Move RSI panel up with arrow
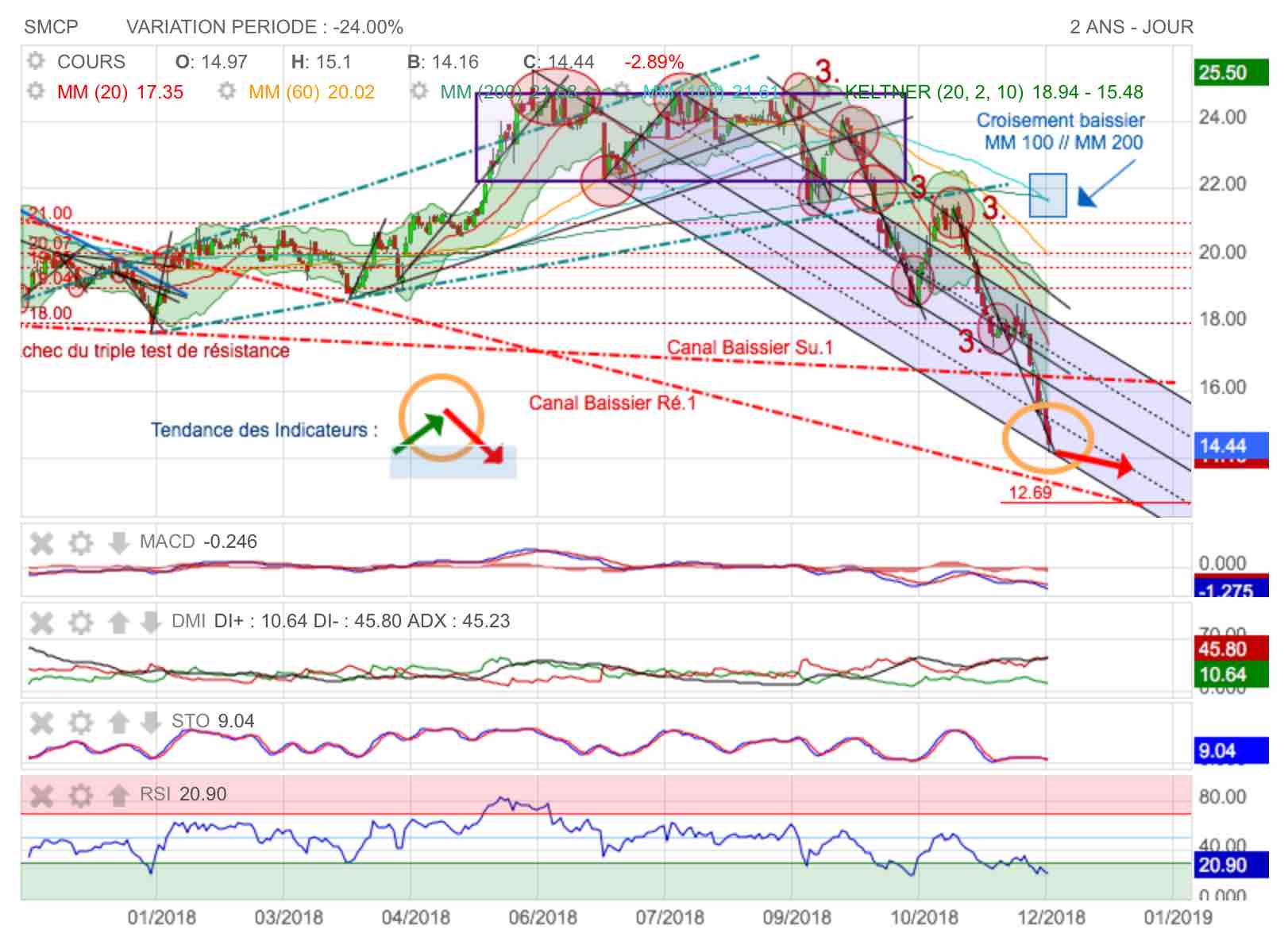Image resolution: width=1288 pixels, height=937 pixels. (x=118, y=795)
